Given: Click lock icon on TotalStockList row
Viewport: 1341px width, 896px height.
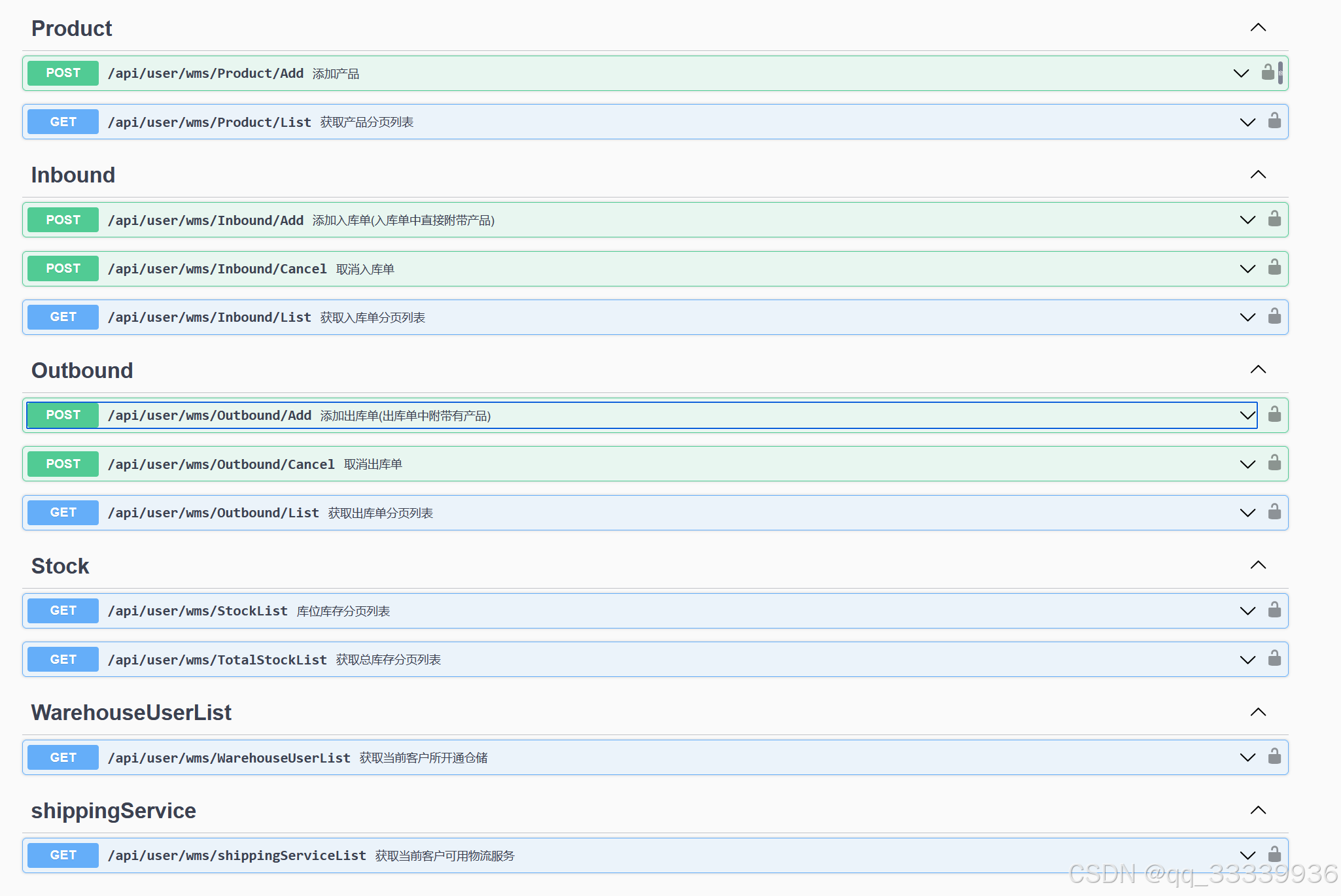Looking at the screenshot, I should (x=1274, y=659).
